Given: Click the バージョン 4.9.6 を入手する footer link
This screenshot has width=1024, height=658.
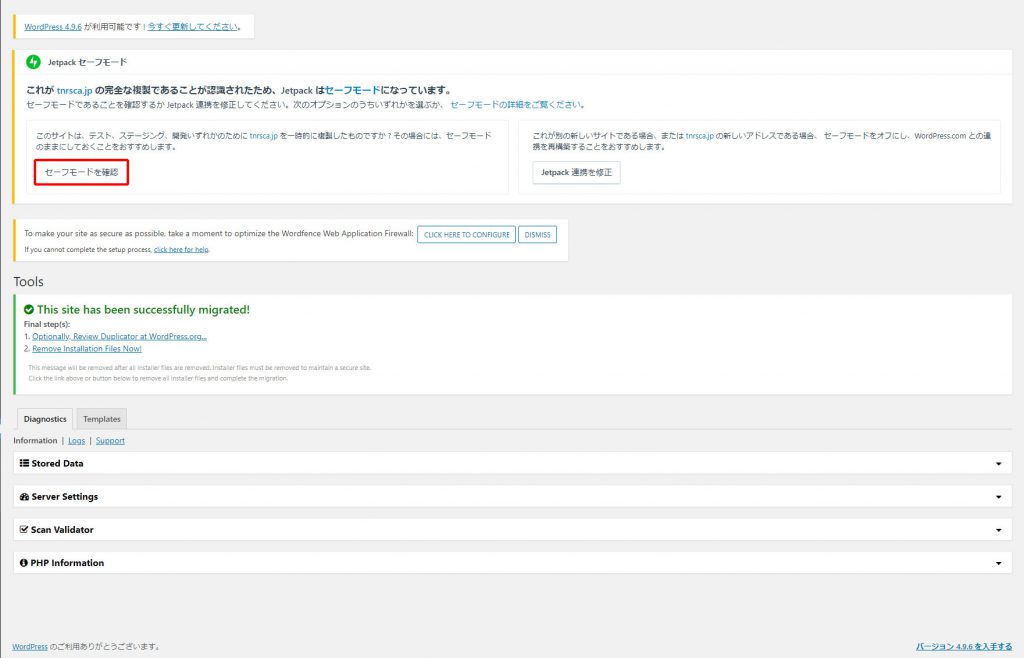Looking at the screenshot, I should 964,646.
